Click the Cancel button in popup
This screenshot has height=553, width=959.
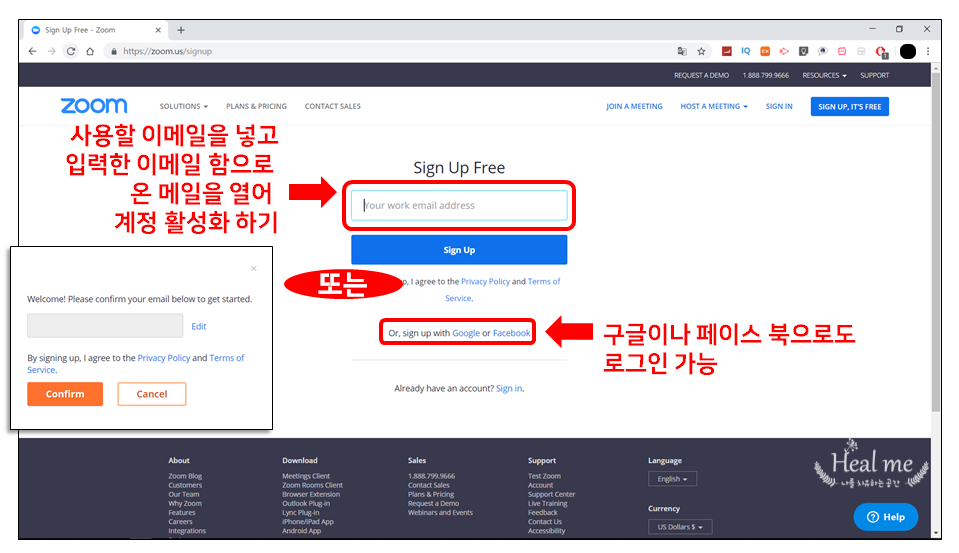click(152, 394)
